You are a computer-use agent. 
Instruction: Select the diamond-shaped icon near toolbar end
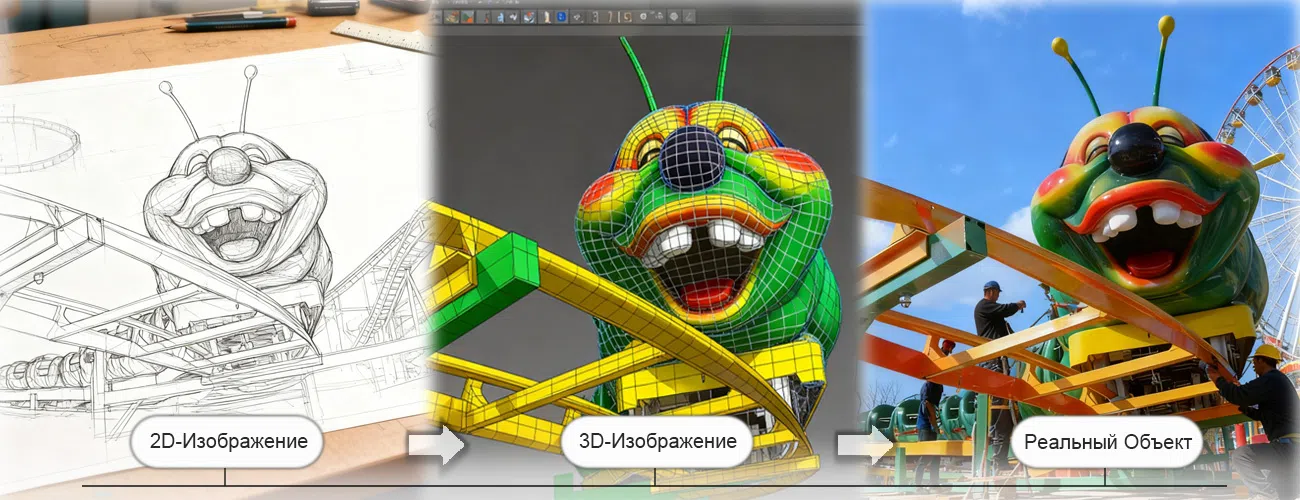tap(674, 17)
